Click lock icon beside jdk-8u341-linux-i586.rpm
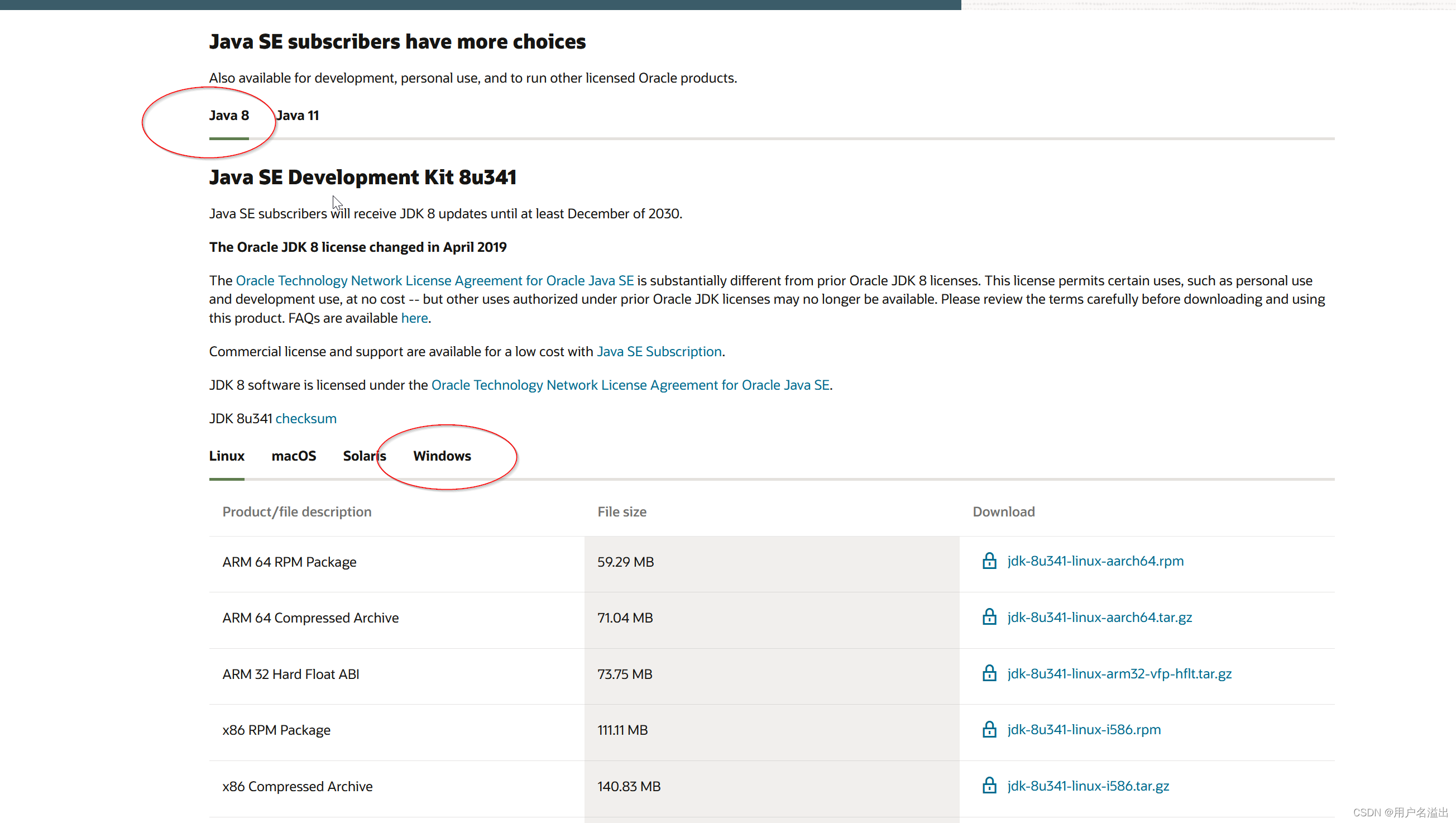The width and height of the screenshot is (1456, 823). (x=989, y=730)
